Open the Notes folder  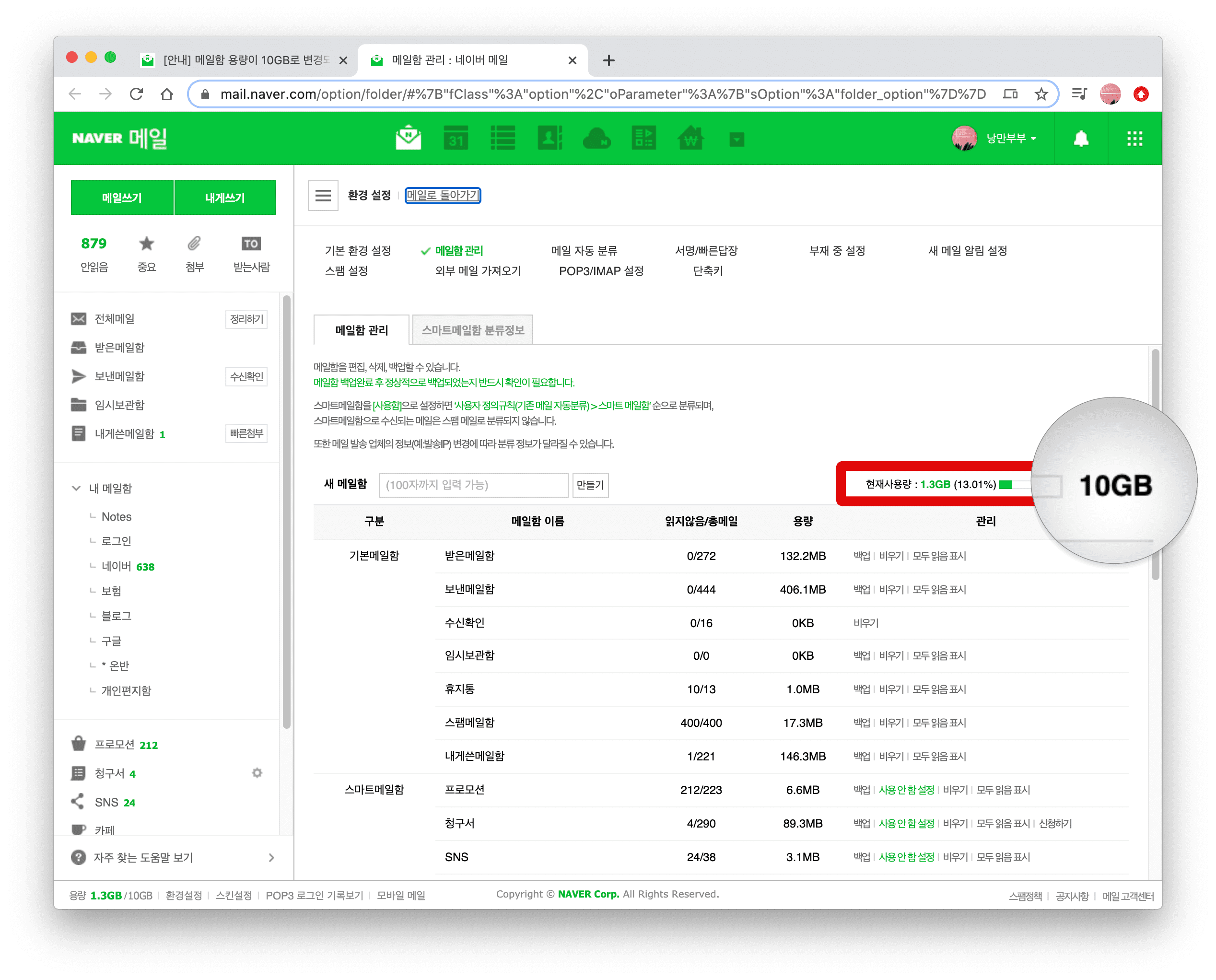pyautogui.click(x=117, y=516)
